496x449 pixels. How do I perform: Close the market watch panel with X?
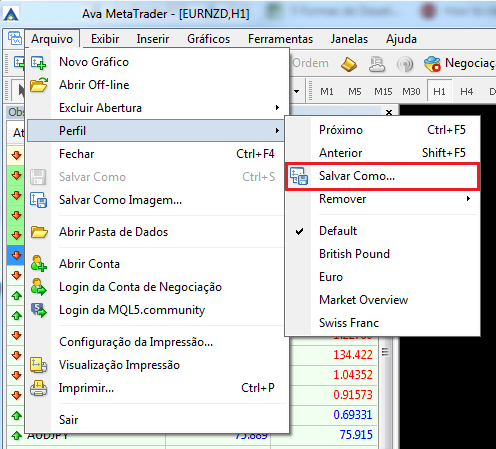click(x=389, y=112)
